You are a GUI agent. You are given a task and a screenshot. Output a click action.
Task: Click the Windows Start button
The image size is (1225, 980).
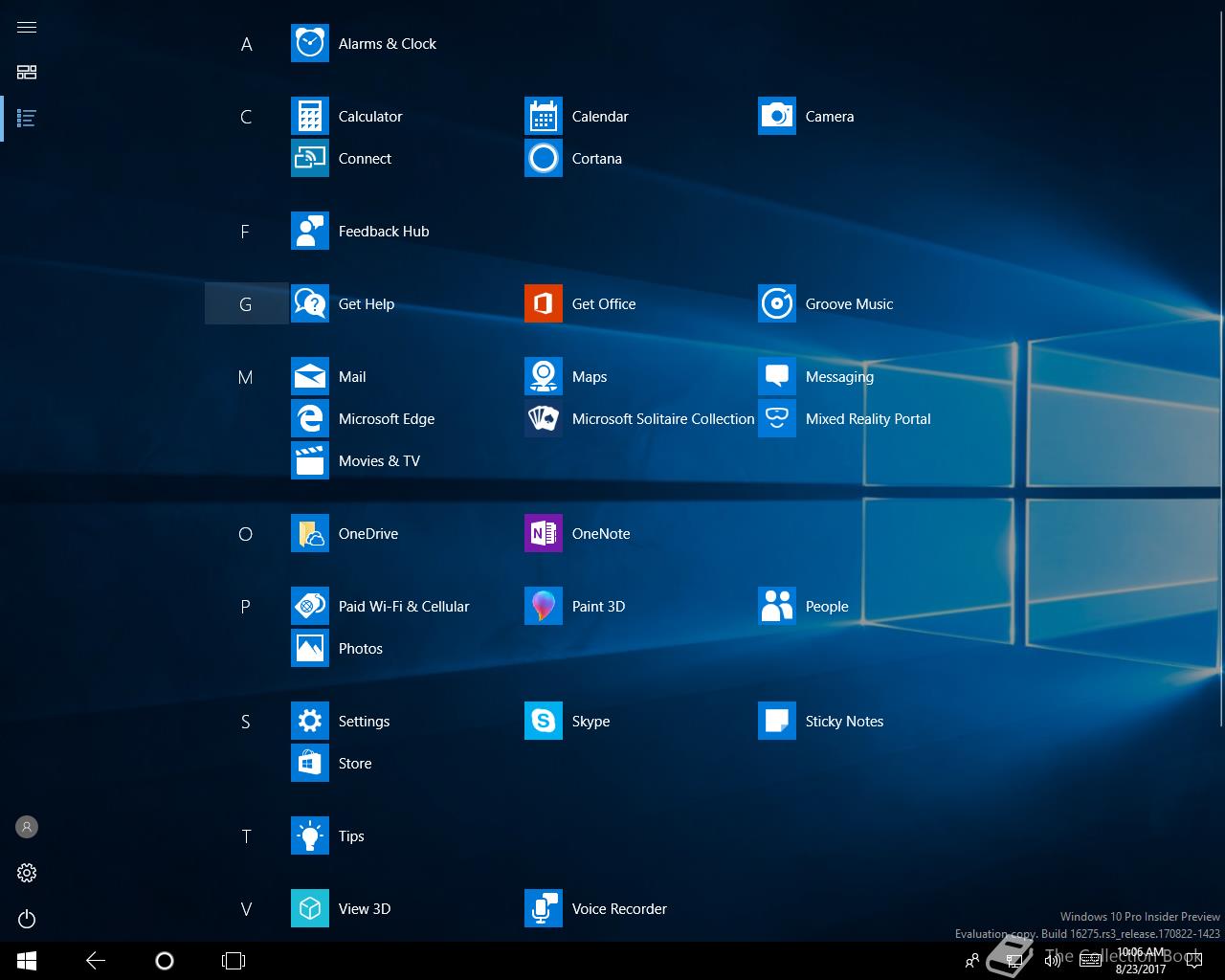tap(27, 961)
